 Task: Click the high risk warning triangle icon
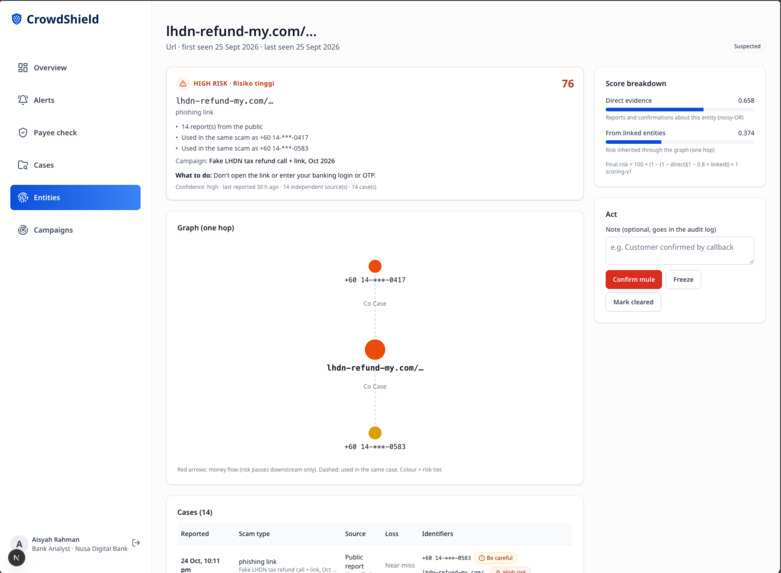pos(183,83)
